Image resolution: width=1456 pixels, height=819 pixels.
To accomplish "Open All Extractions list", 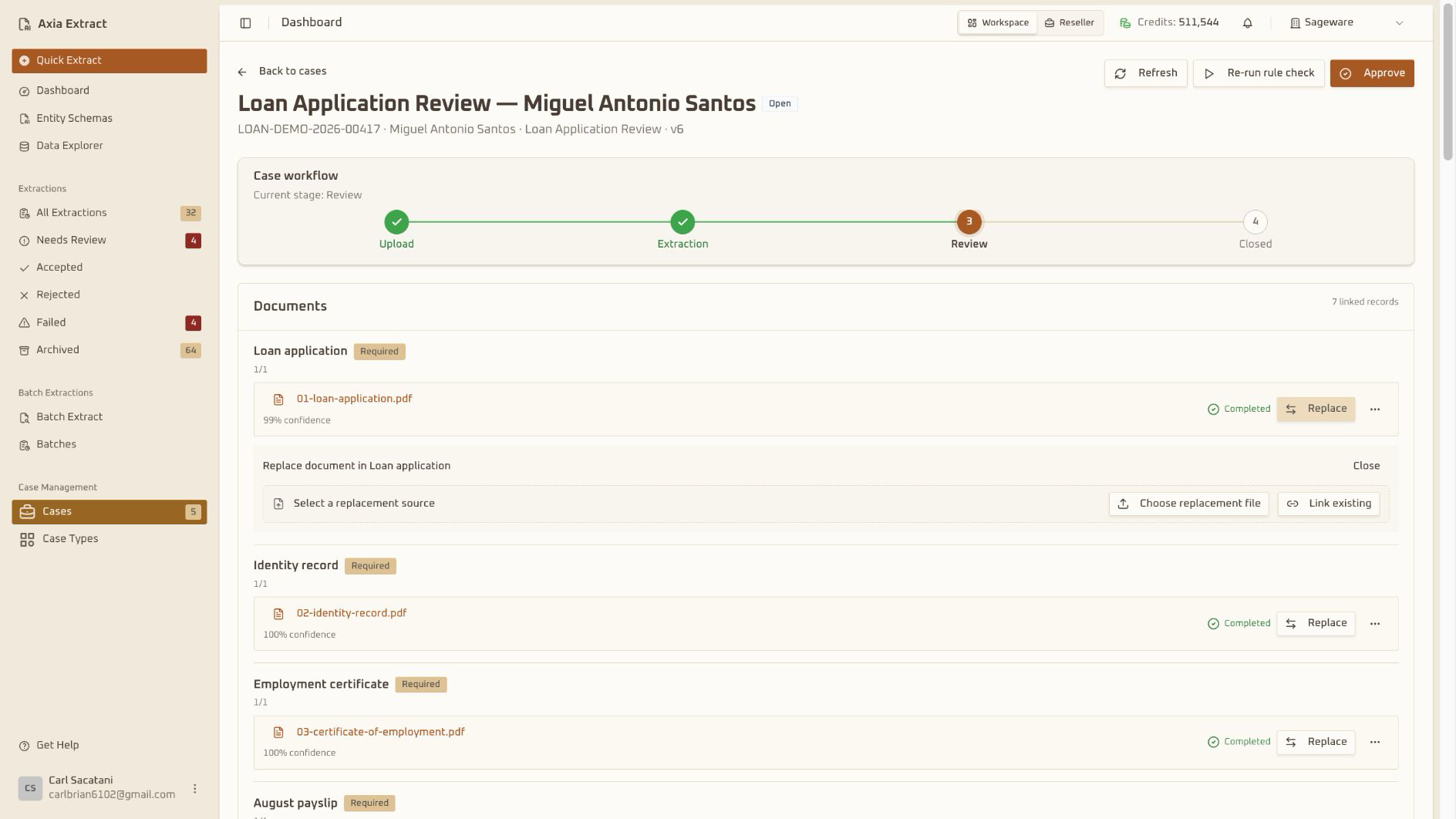I will 110,213.
